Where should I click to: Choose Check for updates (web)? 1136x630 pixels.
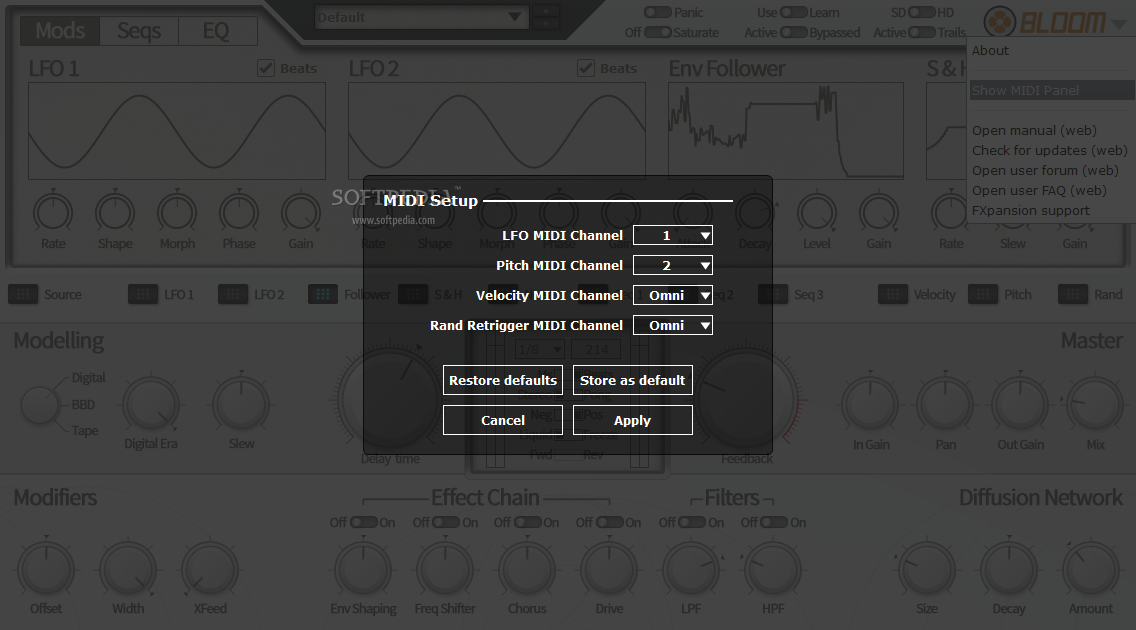pos(1052,151)
